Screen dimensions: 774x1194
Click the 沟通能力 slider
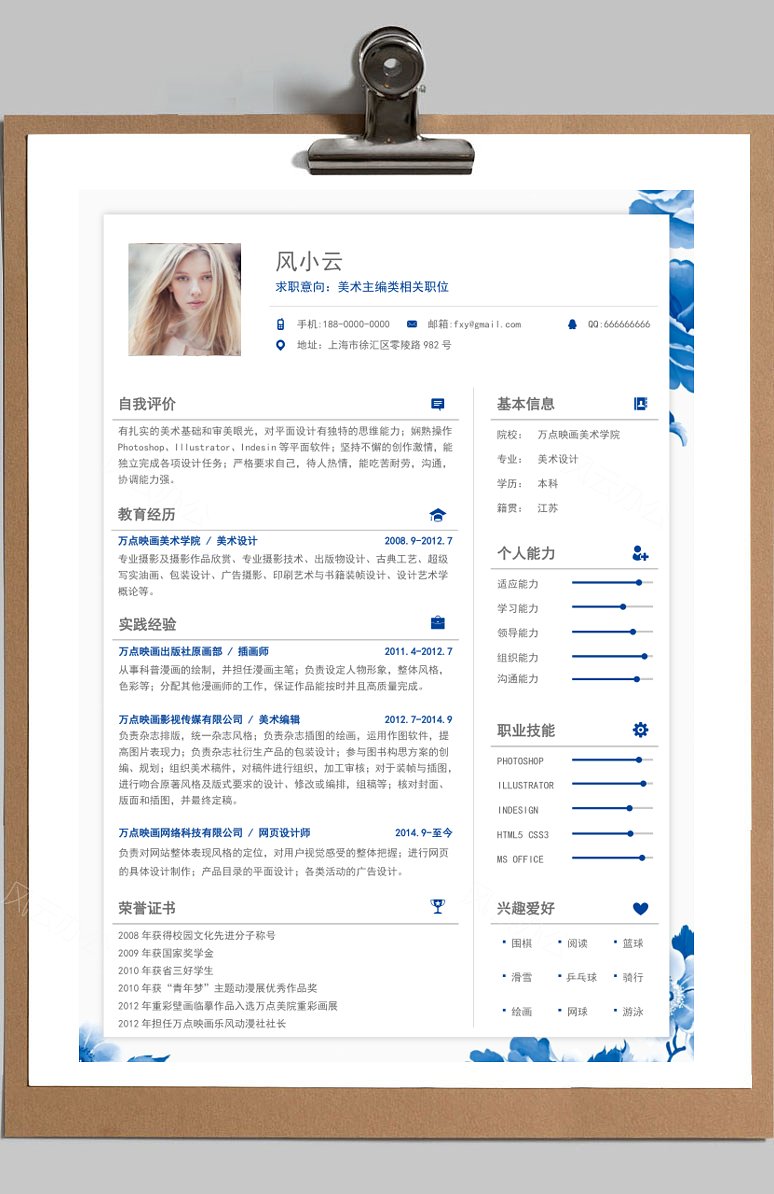(x=612, y=678)
